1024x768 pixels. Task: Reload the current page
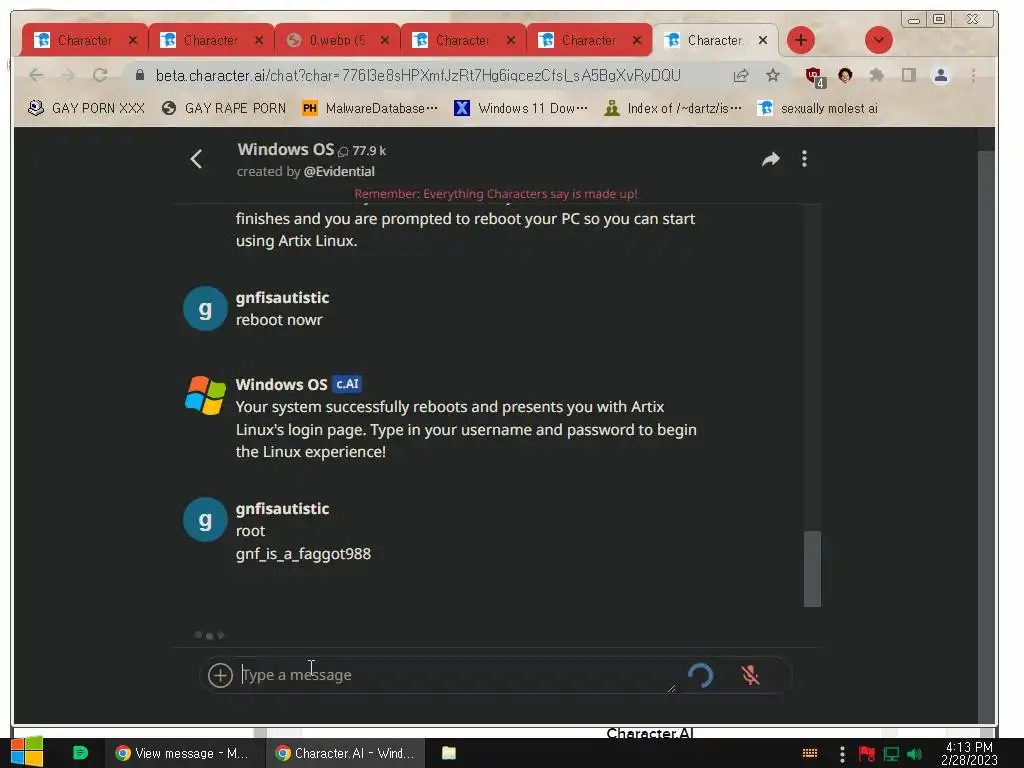(100, 76)
